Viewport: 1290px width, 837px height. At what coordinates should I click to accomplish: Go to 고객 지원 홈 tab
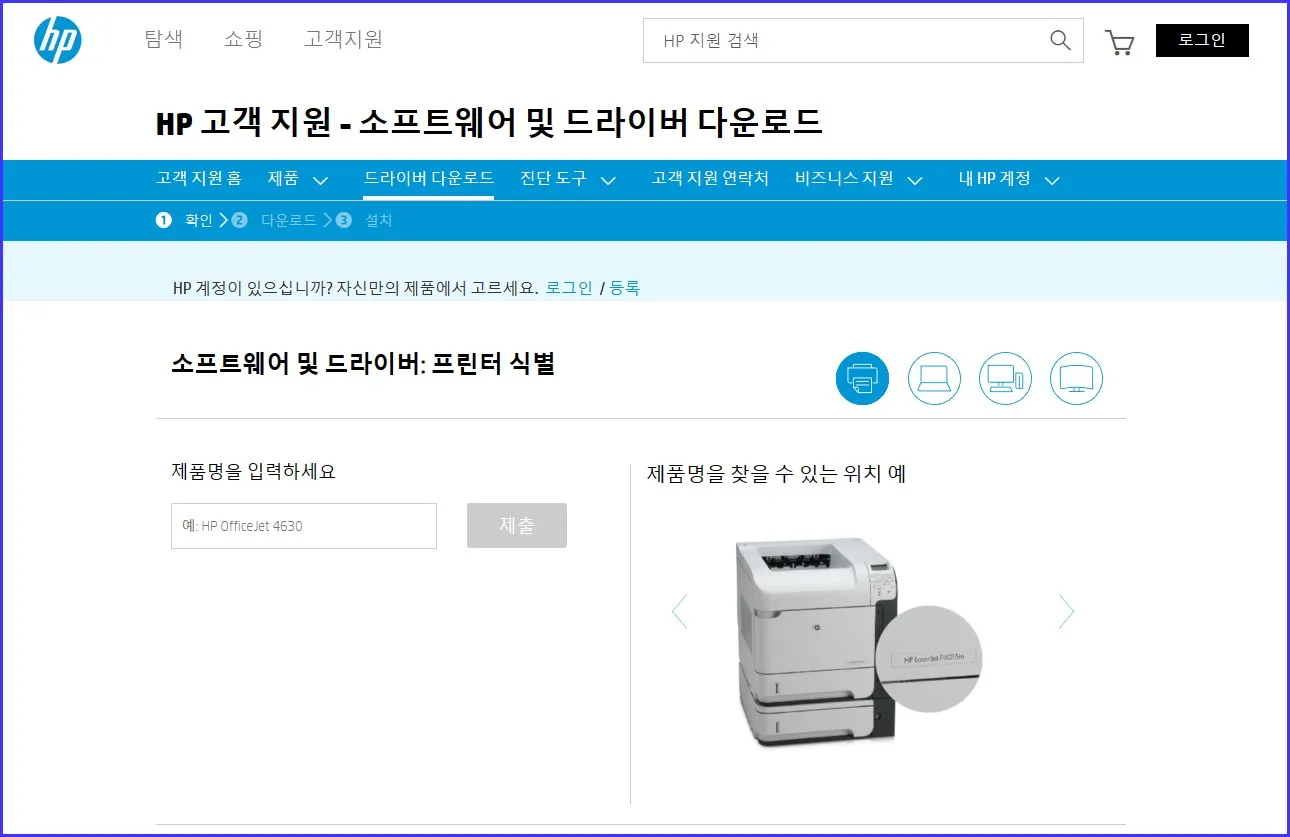coord(198,178)
